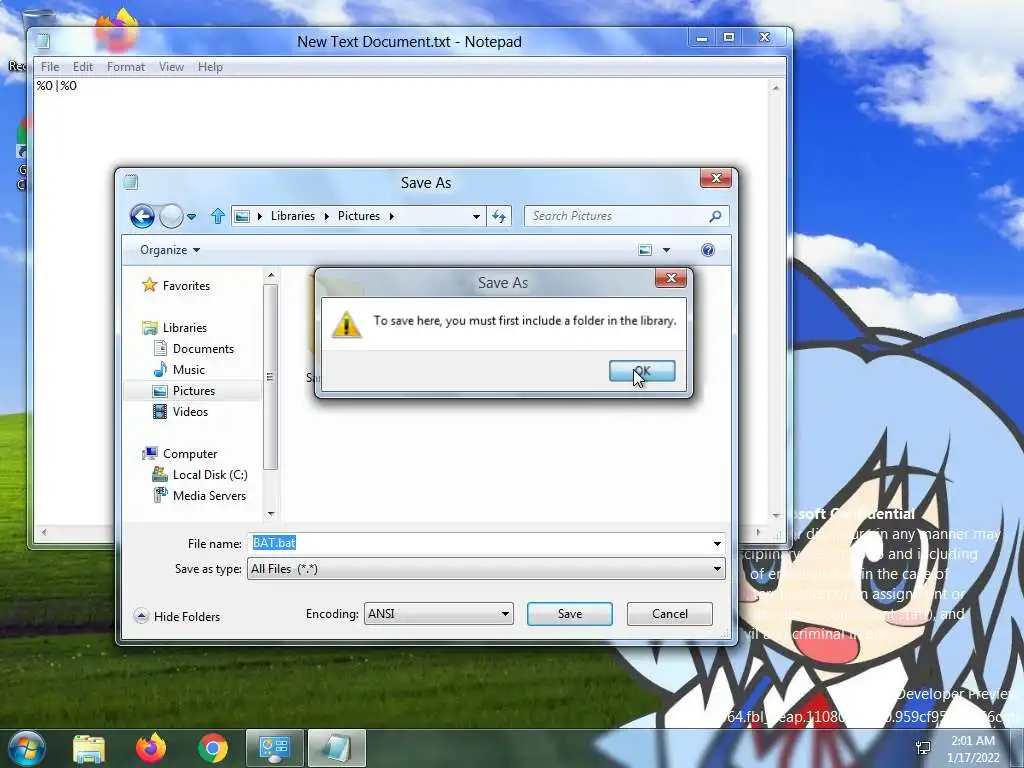Select Favorites in the navigation pane

click(x=176, y=285)
